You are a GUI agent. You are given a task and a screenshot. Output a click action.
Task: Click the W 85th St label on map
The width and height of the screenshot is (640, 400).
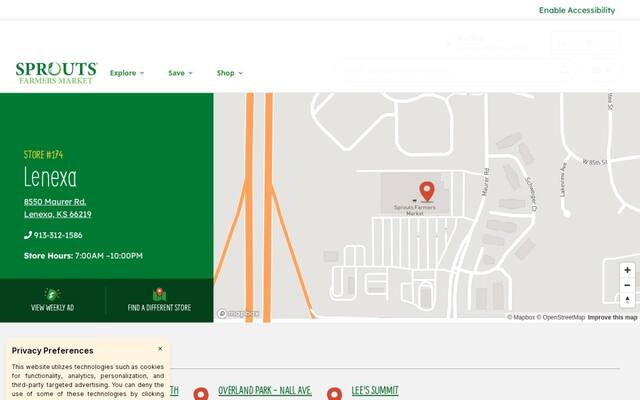595,162
